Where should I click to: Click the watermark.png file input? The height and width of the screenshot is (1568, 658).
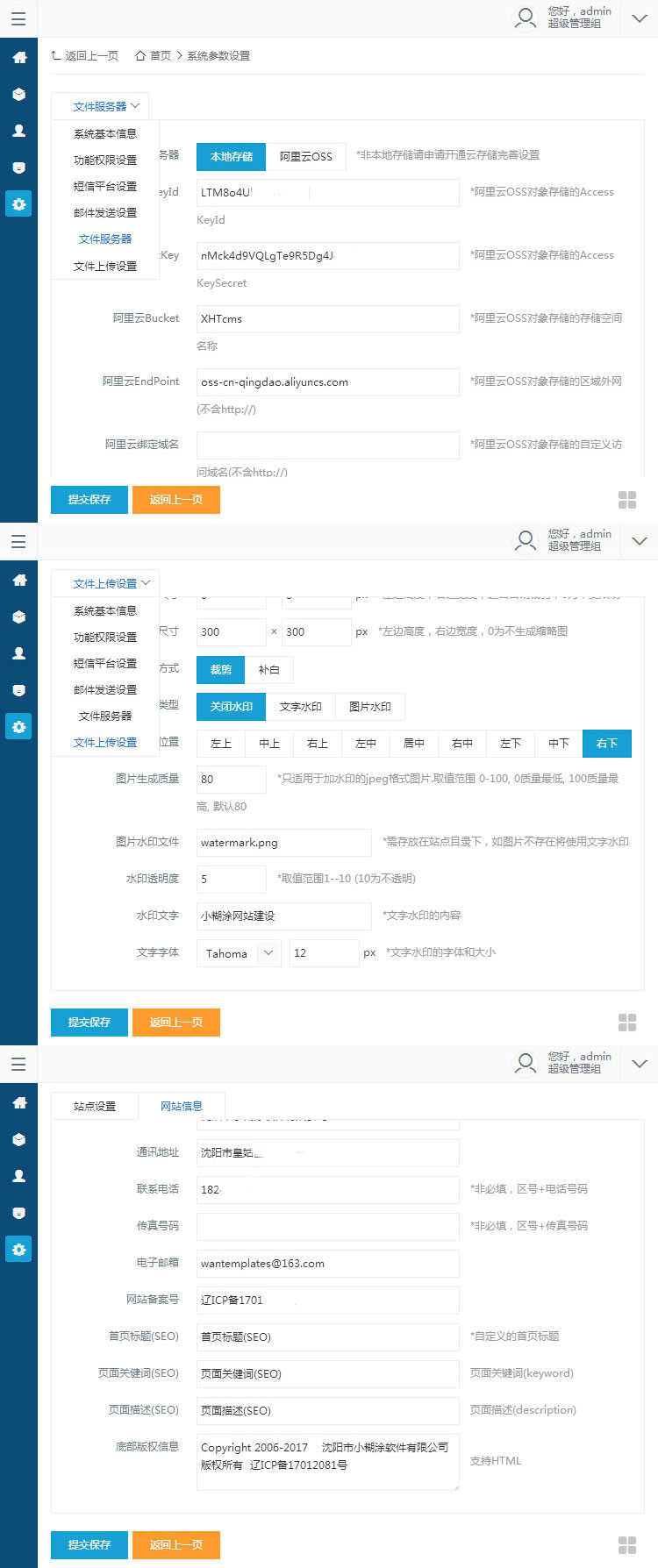pos(284,842)
